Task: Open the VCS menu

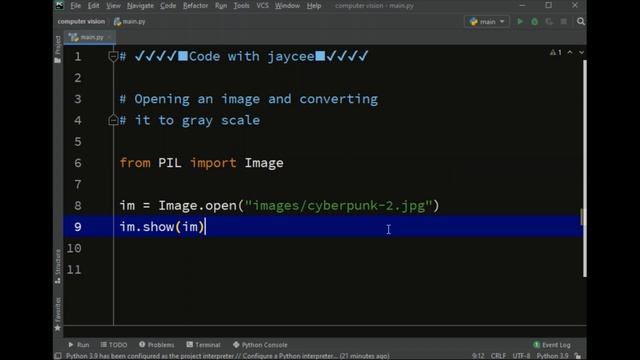Action: pos(262,6)
